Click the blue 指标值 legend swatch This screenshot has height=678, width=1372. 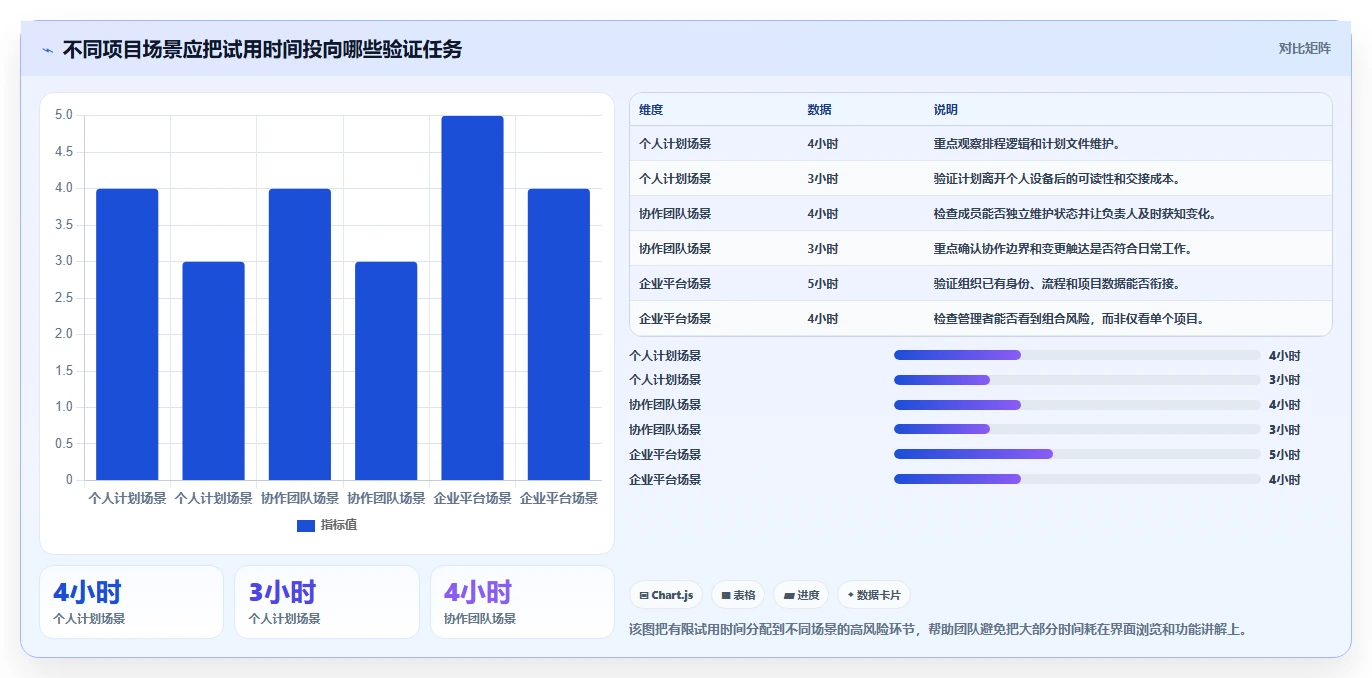click(x=306, y=525)
